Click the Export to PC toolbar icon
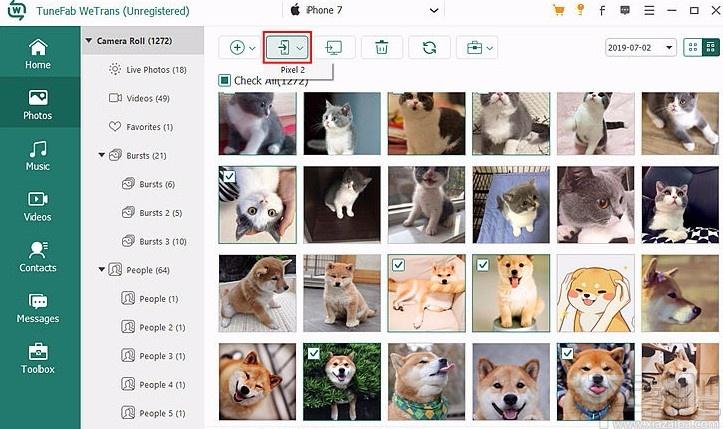Viewport: 723px width, 429px height. (333, 48)
